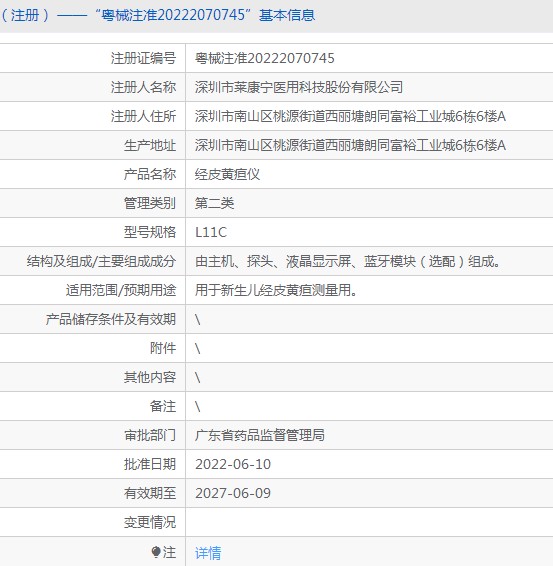Open the 详情 link
The height and width of the screenshot is (566, 553).
208,553
